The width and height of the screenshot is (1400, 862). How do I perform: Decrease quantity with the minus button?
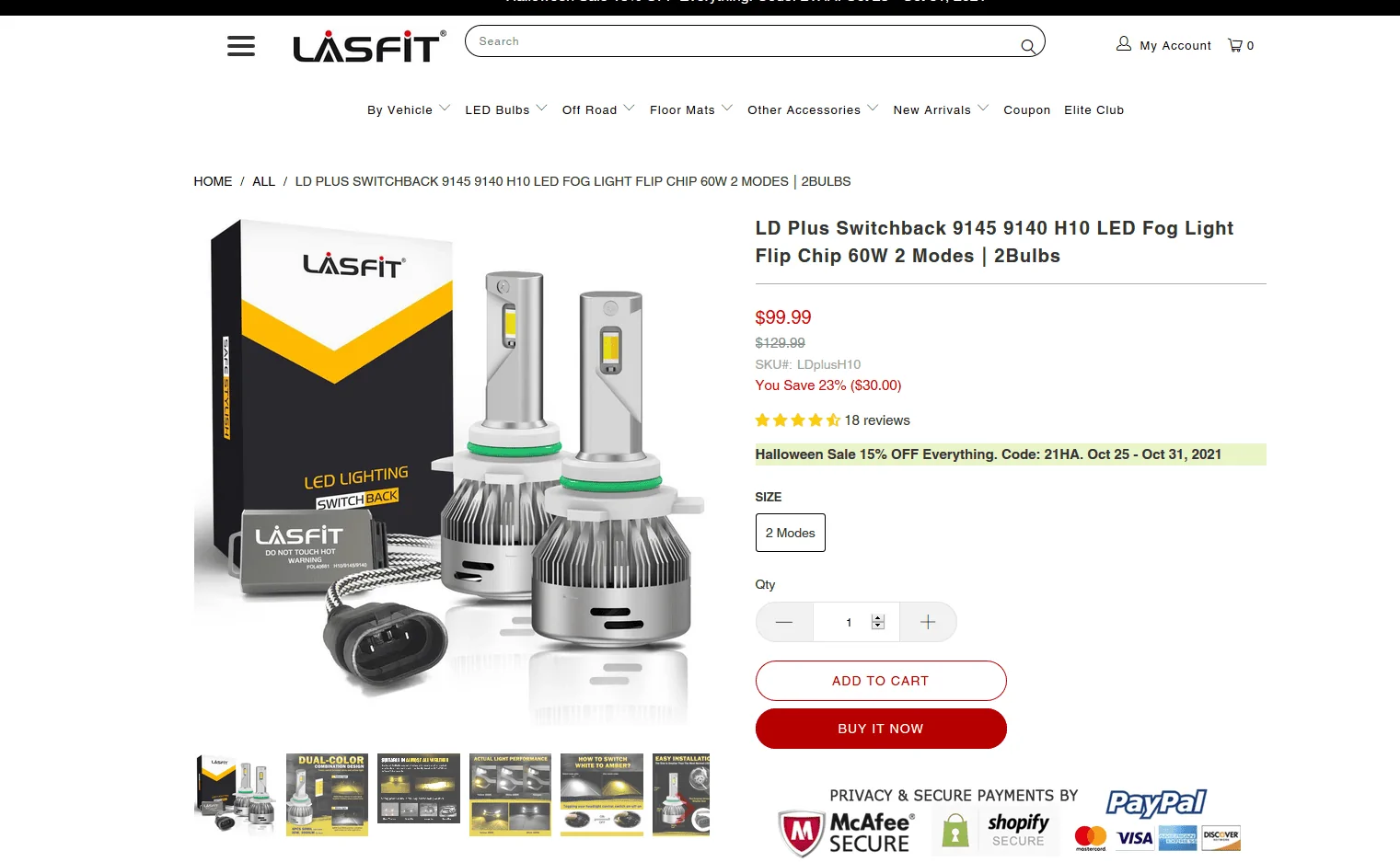(784, 623)
